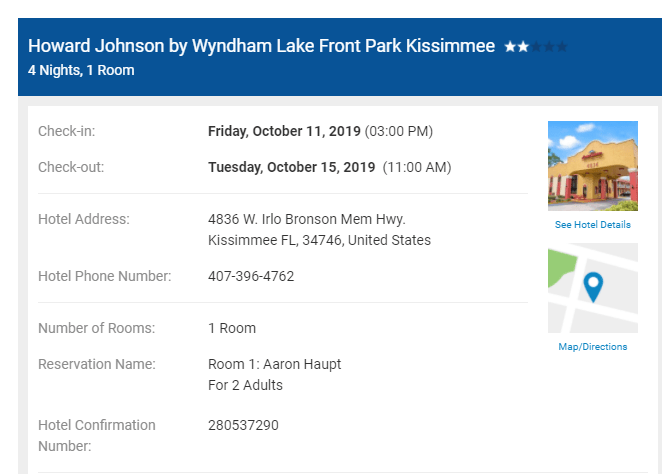Click the hotel confirmation number 280537290

[243, 425]
